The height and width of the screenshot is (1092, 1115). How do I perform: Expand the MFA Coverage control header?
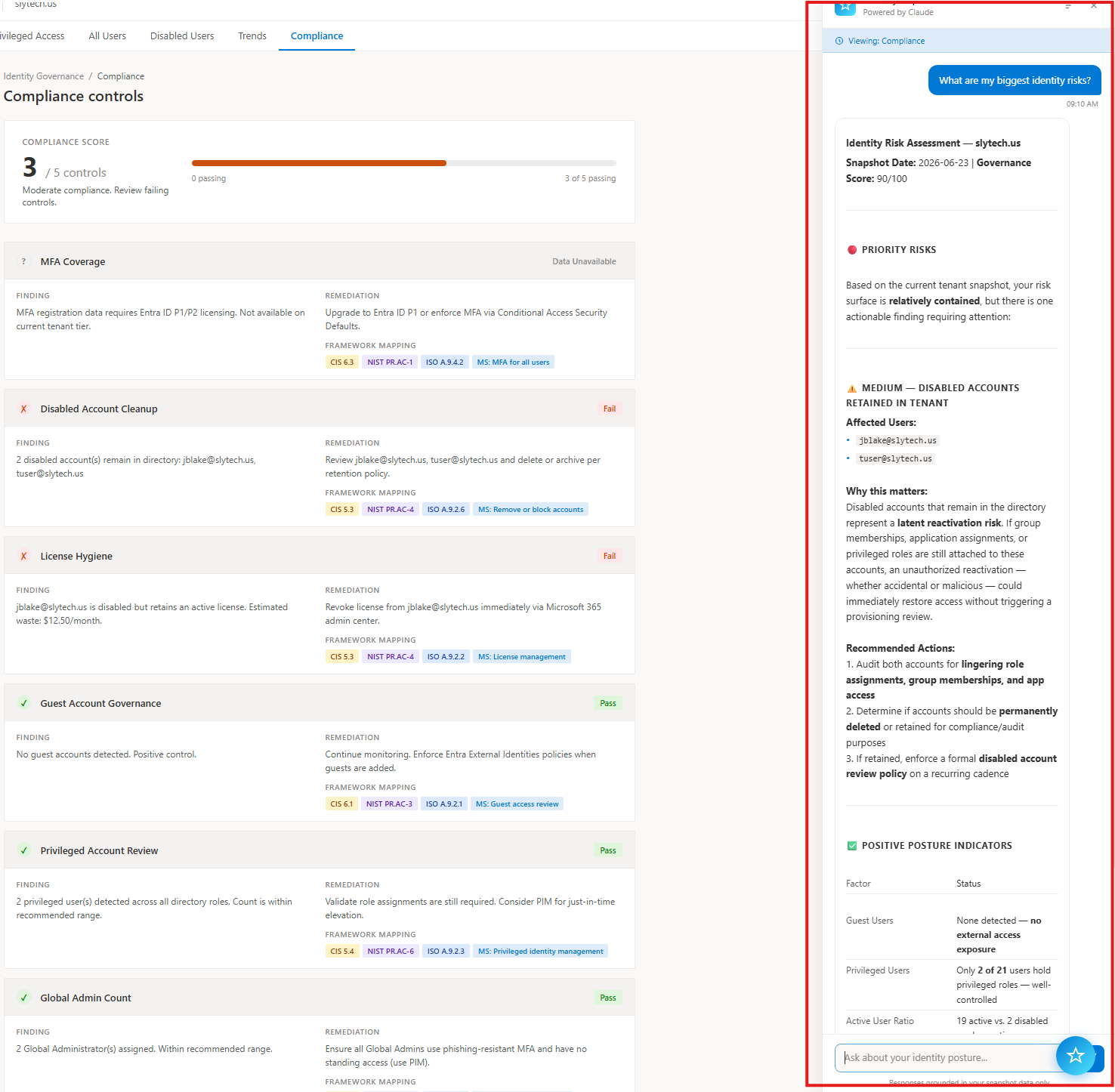(320, 261)
